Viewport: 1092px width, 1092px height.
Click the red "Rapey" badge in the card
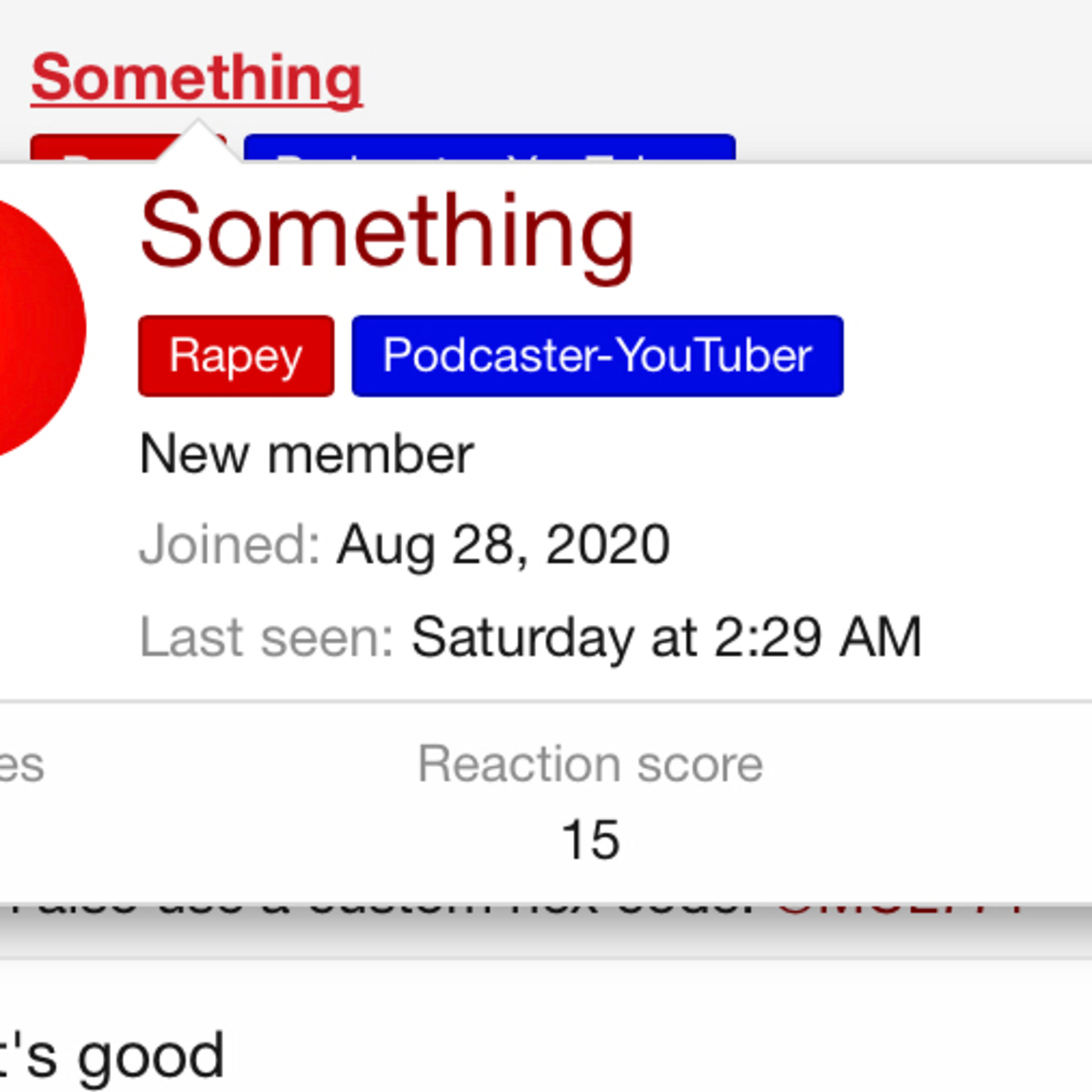click(236, 356)
